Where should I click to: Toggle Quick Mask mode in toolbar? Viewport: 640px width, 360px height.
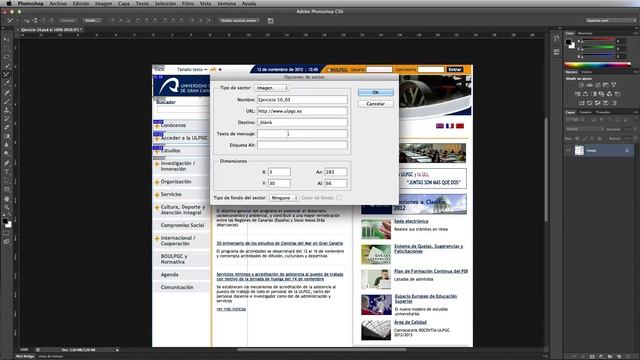coord(7,233)
